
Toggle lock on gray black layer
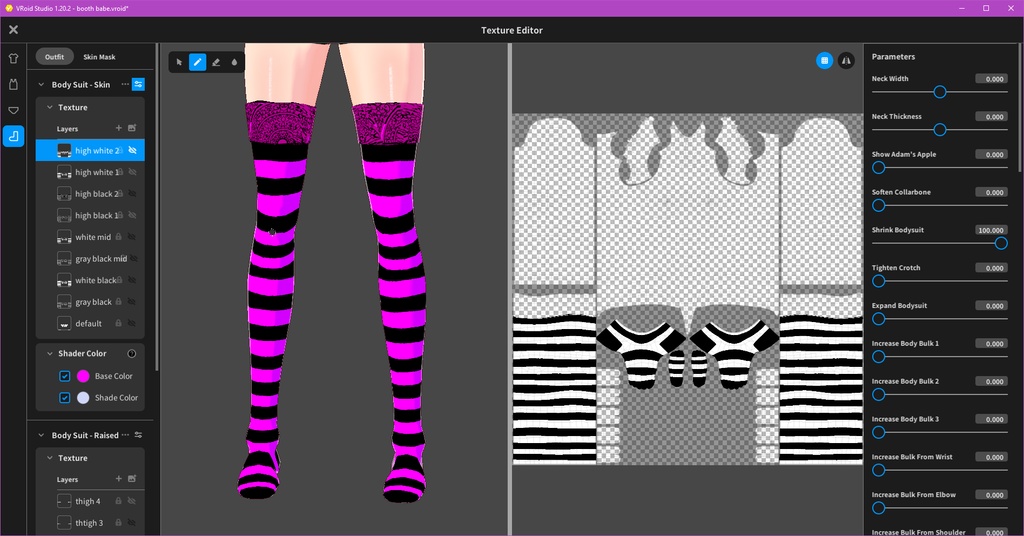(118, 302)
